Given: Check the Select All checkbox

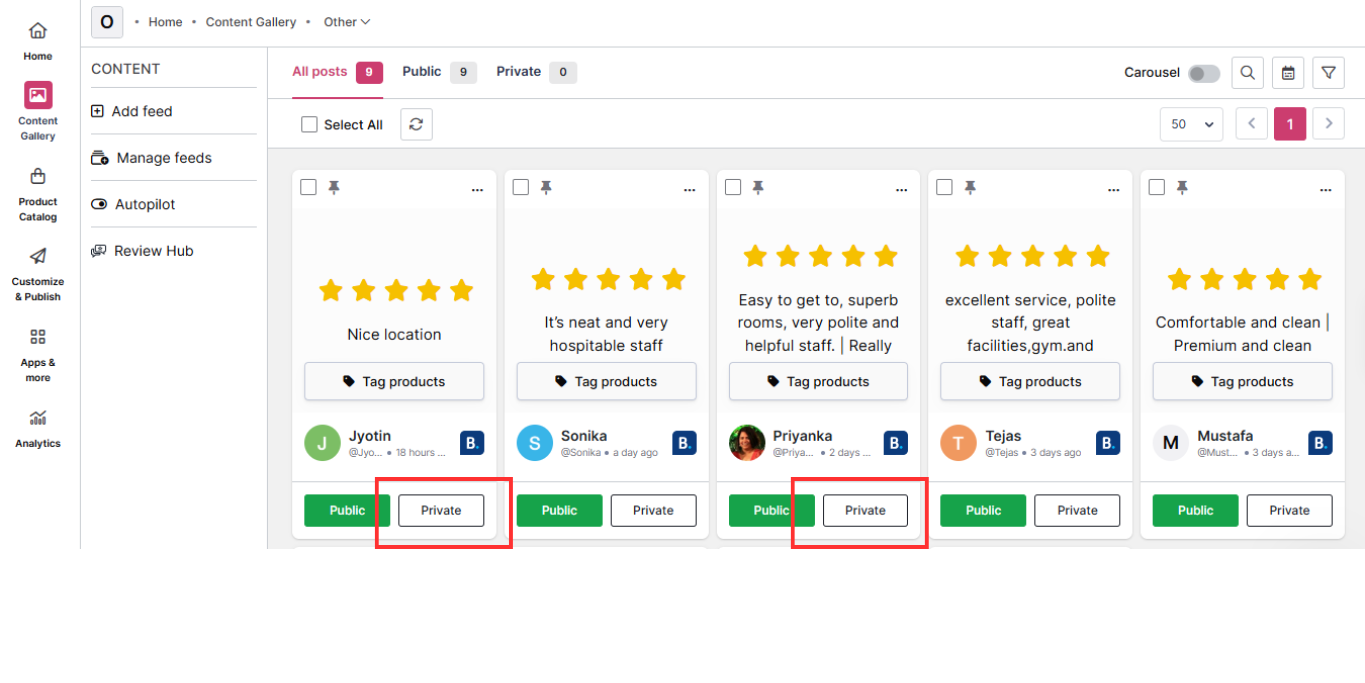Looking at the screenshot, I should point(309,125).
